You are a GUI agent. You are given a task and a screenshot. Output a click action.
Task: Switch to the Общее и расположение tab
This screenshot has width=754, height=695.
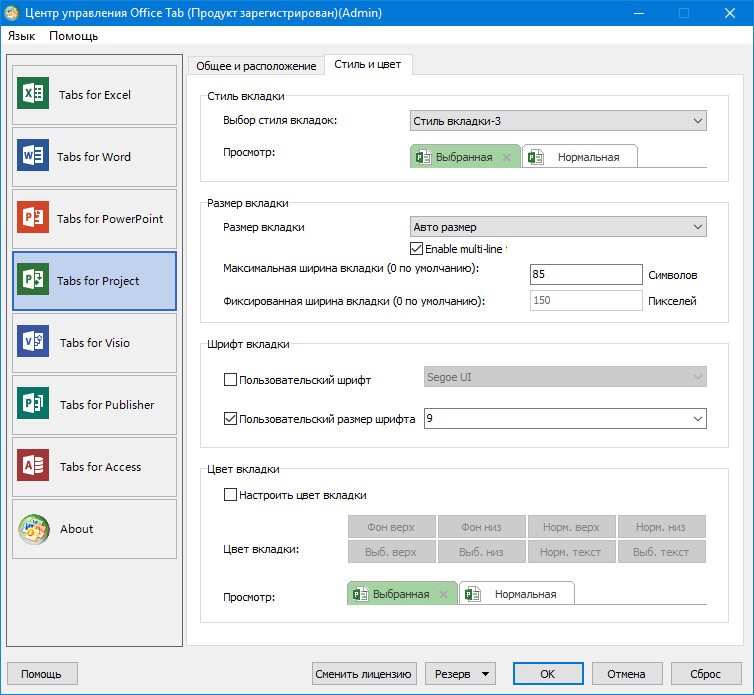tap(256, 66)
